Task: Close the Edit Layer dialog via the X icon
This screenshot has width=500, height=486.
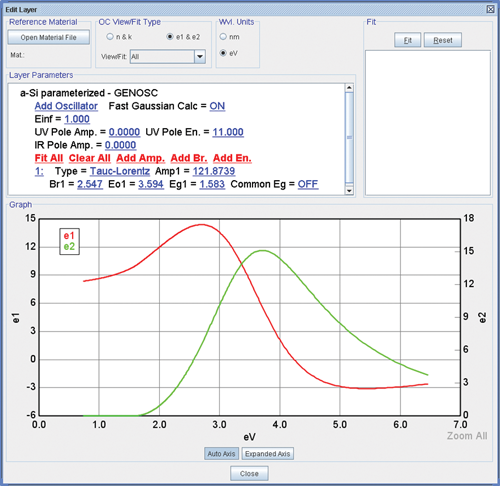Action: [490, 9]
